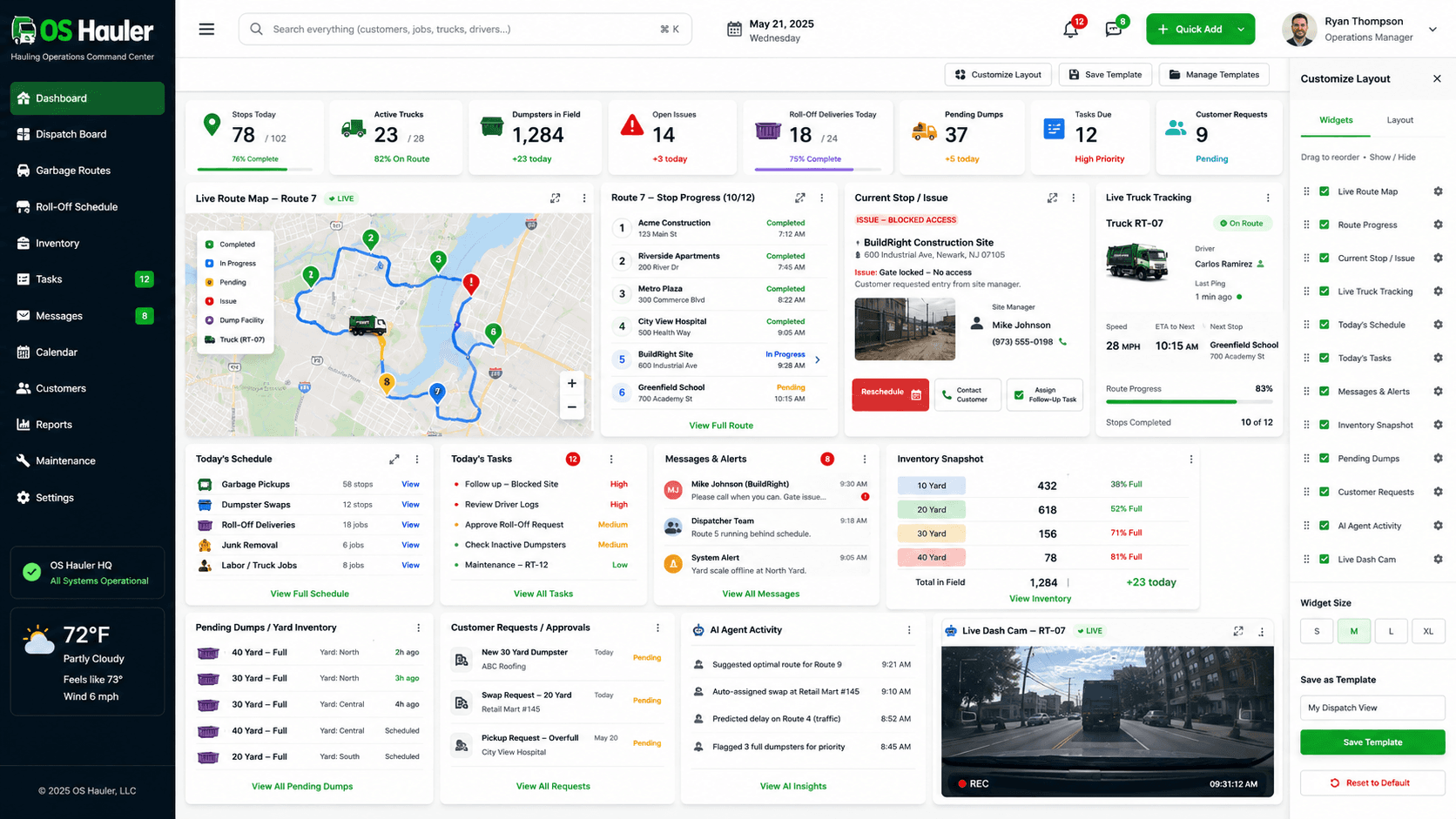Expand the Live Dash Cam fullscreen icon

pyautogui.click(x=1238, y=631)
